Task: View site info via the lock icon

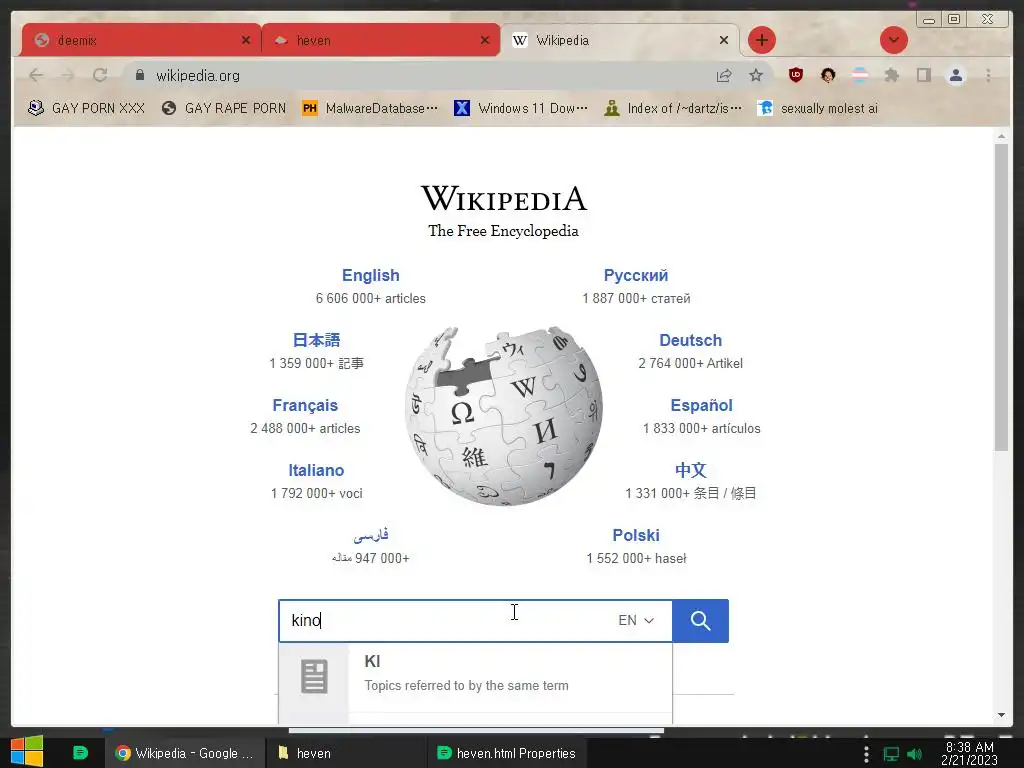Action: pos(140,75)
